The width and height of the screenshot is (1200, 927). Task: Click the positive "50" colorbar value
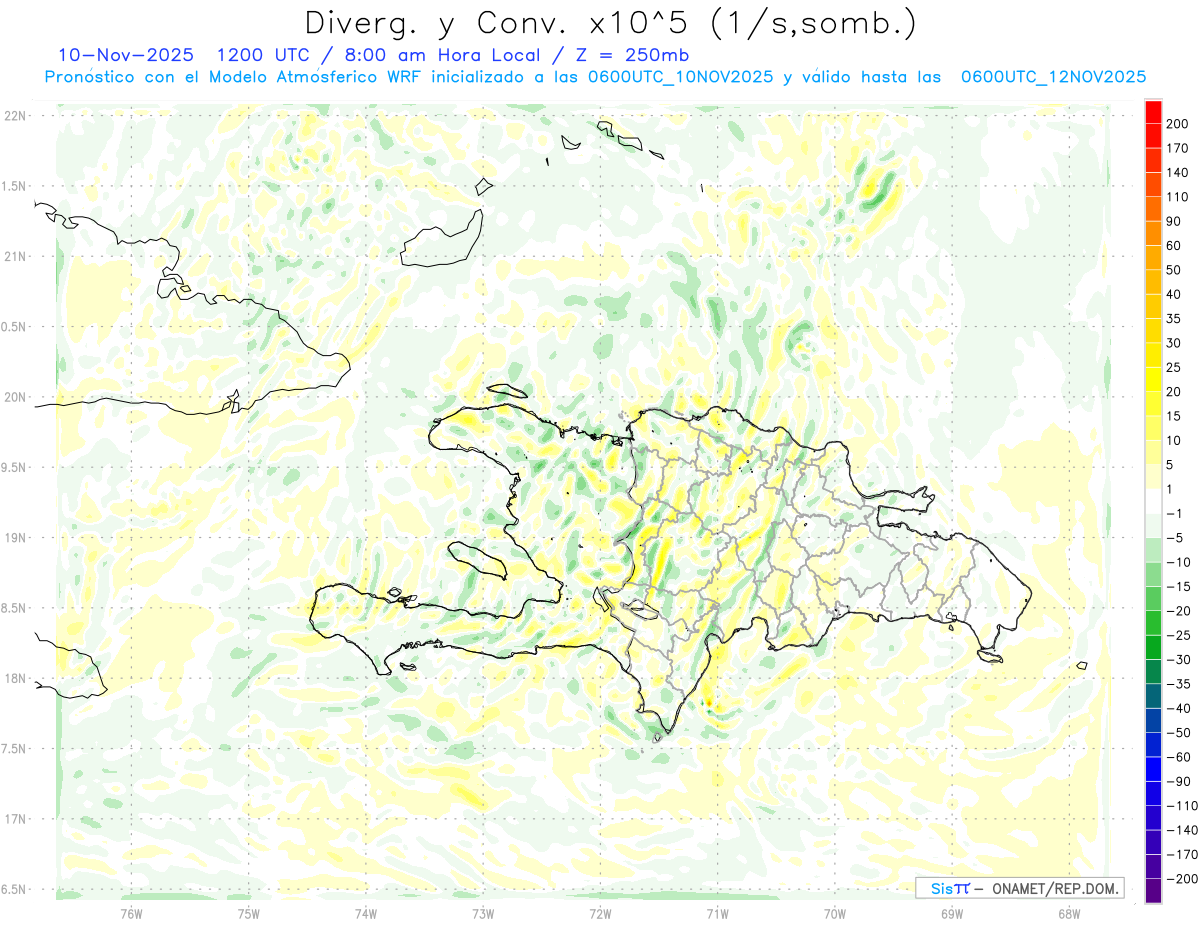[x=1175, y=270]
